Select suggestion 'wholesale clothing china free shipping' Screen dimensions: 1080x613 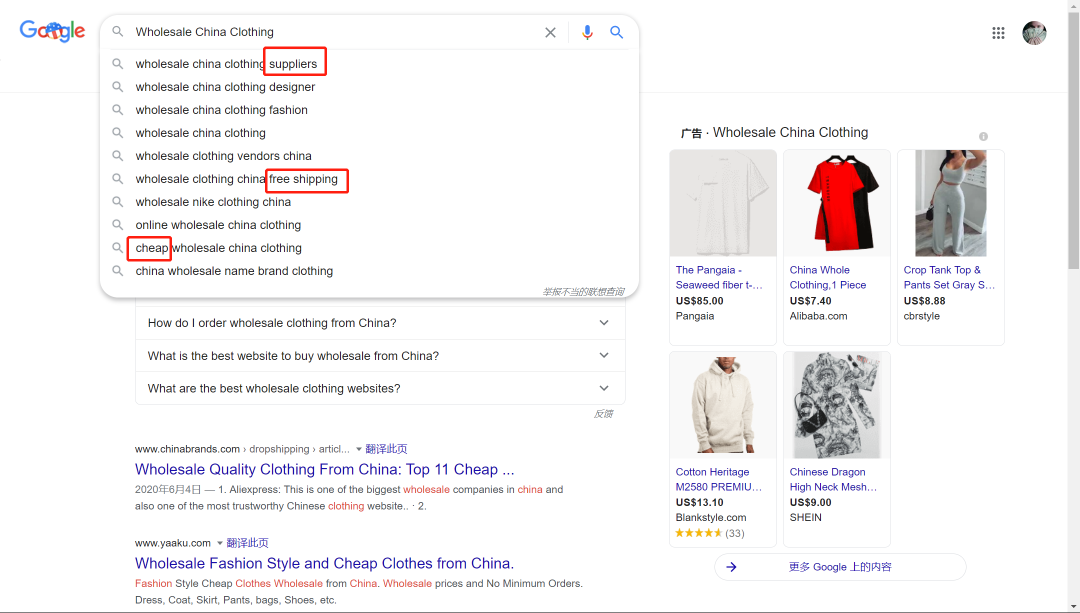click(369, 179)
